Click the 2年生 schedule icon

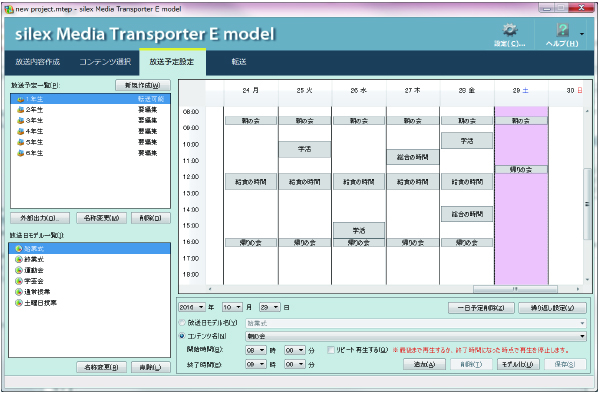(x=21, y=110)
